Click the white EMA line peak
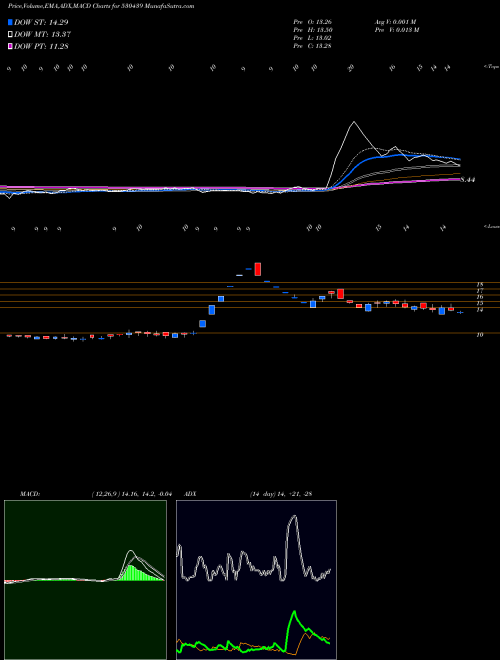The image size is (500, 660). point(354,122)
